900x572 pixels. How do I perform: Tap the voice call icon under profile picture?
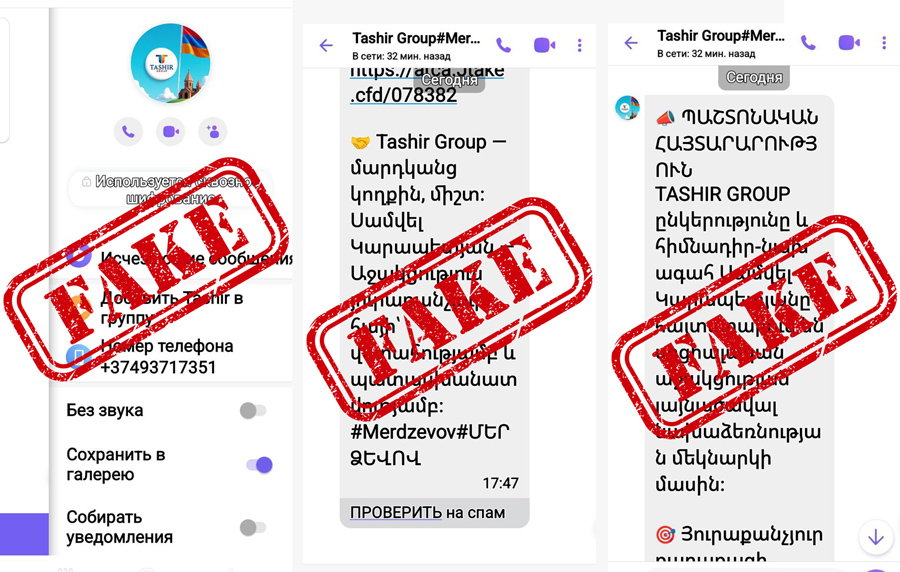[128, 132]
